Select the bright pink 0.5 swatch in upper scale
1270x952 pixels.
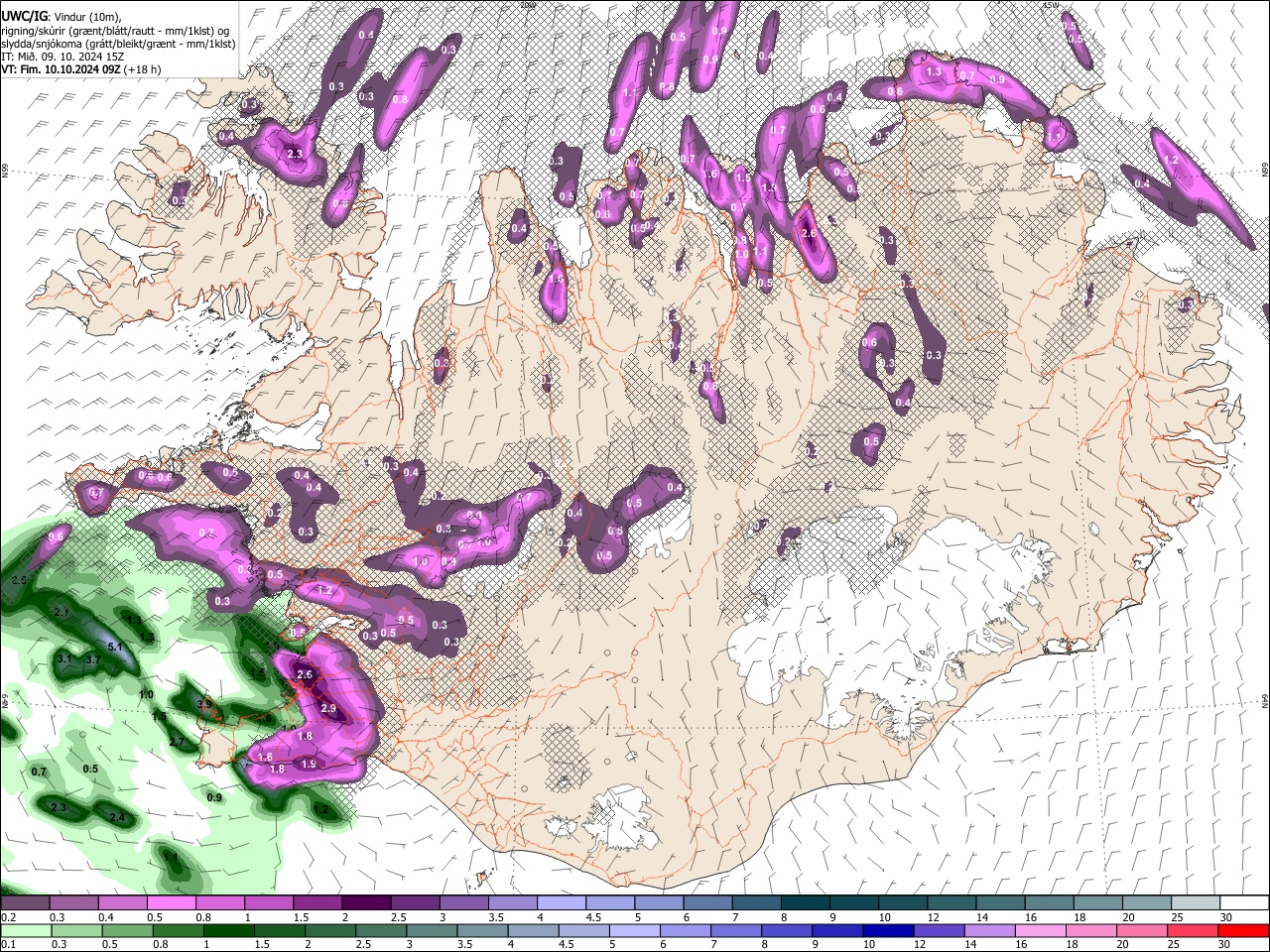click(x=171, y=903)
